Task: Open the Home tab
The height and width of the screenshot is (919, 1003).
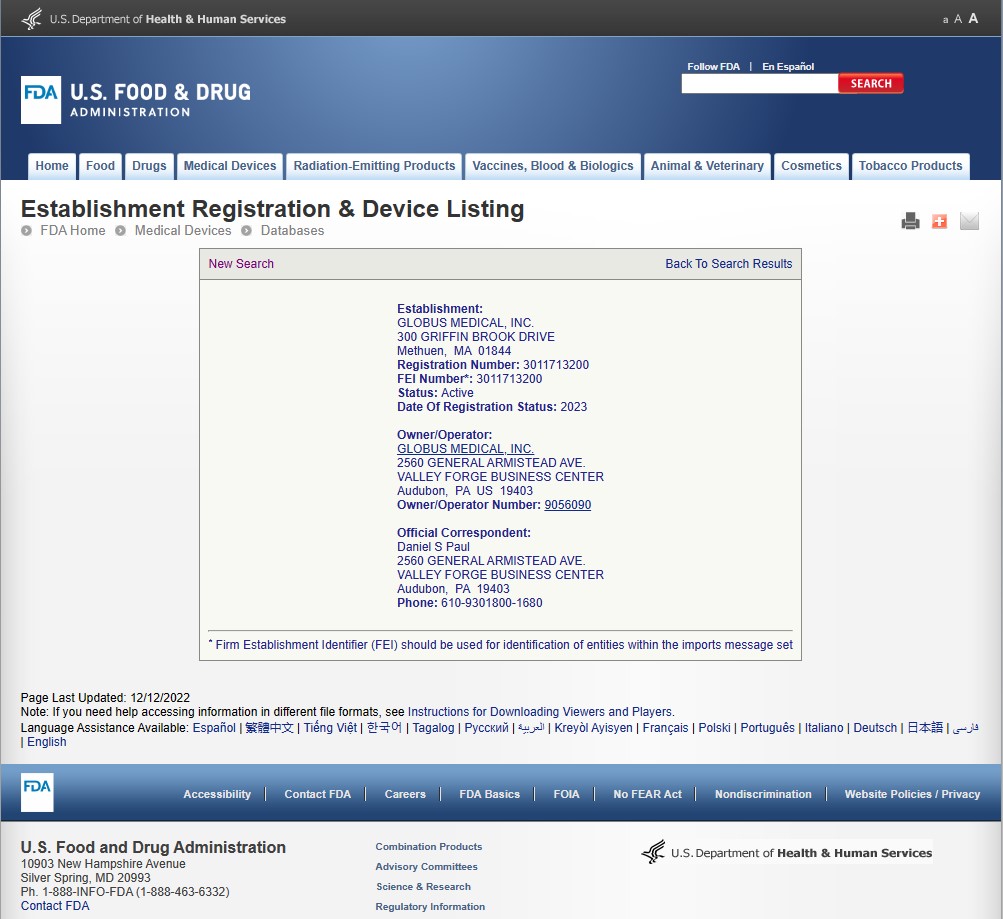Action: click(x=52, y=166)
